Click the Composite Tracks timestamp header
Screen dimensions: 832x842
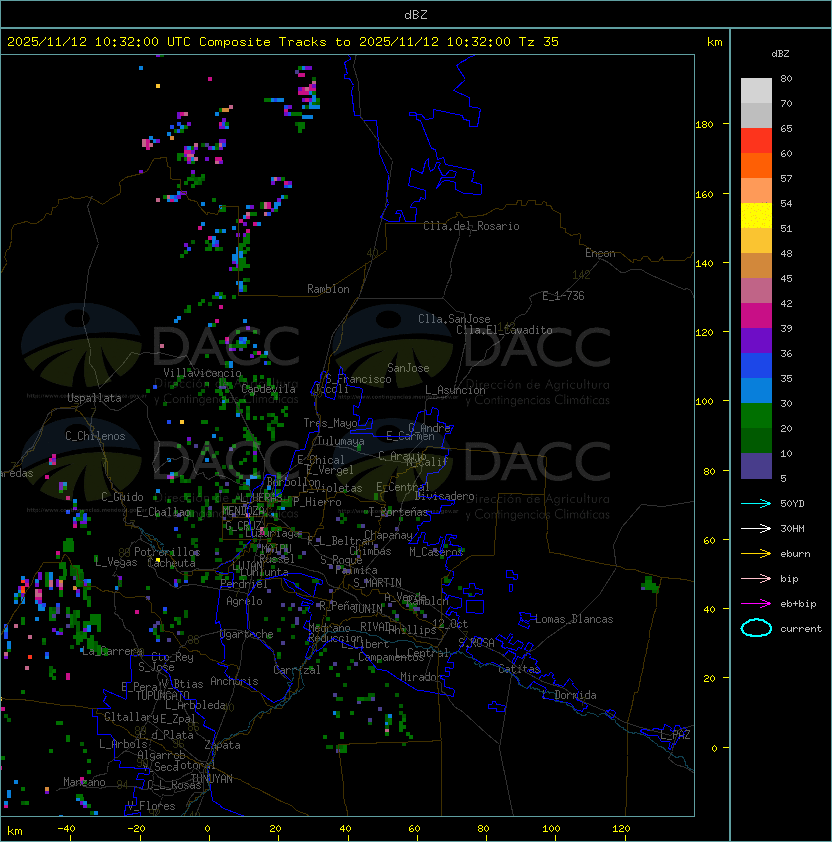click(x=283, y=42)
